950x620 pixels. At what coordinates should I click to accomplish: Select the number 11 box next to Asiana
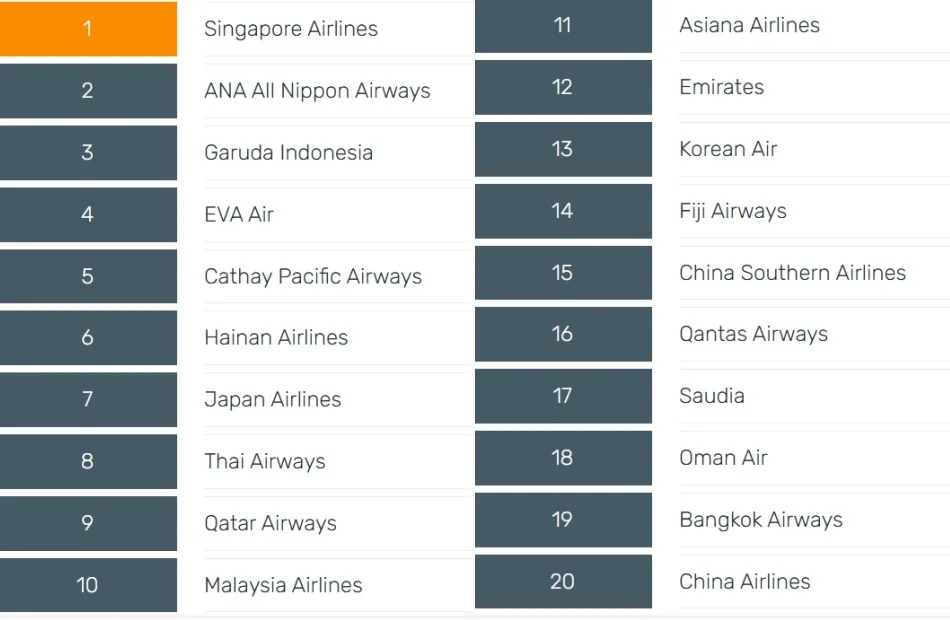(x=563, y=26)
